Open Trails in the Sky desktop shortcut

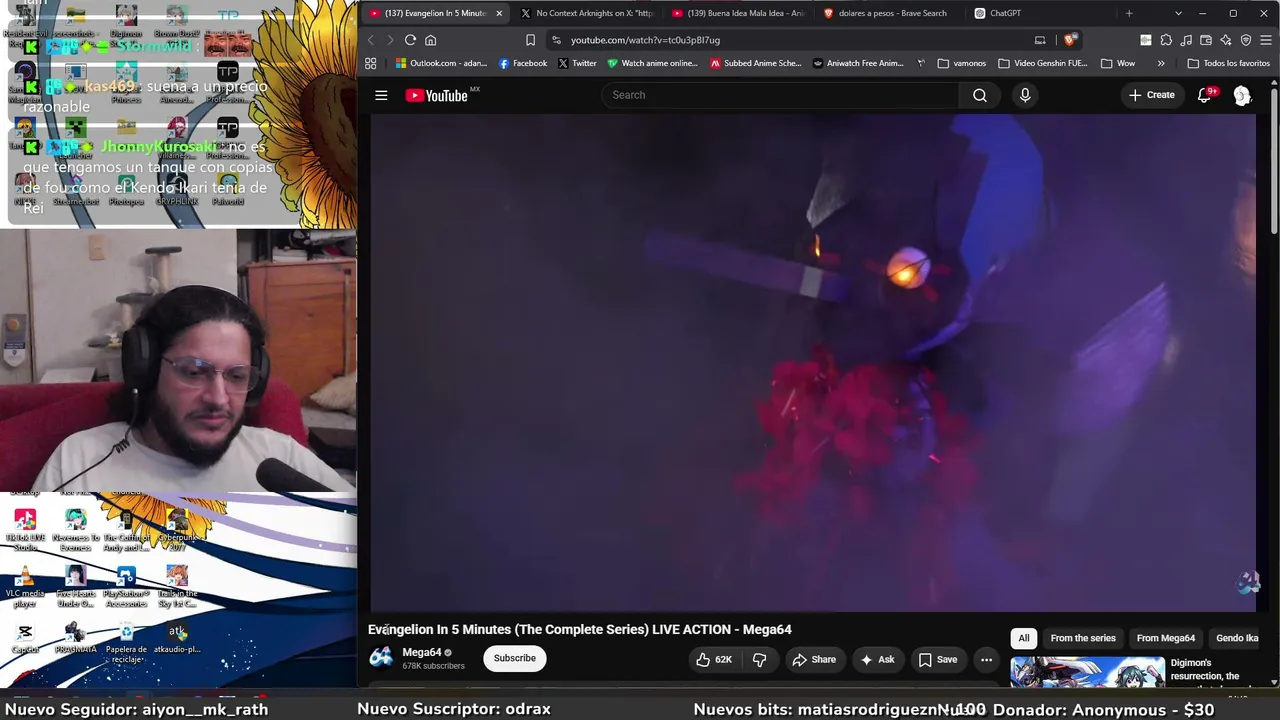[x=177, y=587]
